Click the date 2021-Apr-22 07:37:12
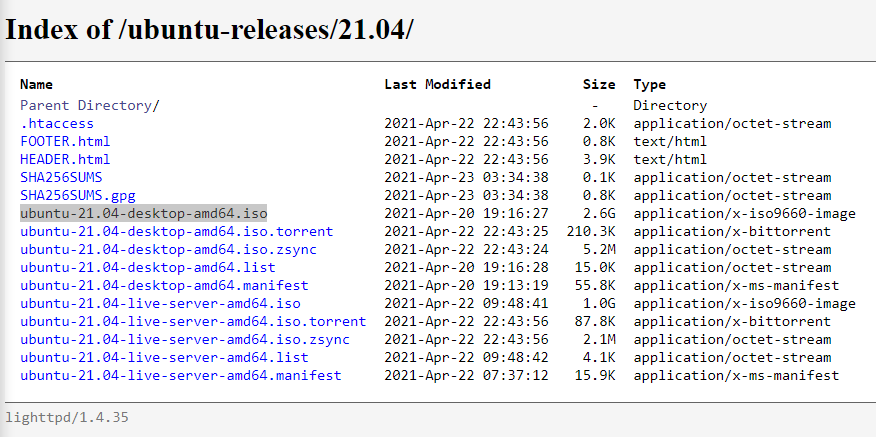 coord(466,376)
